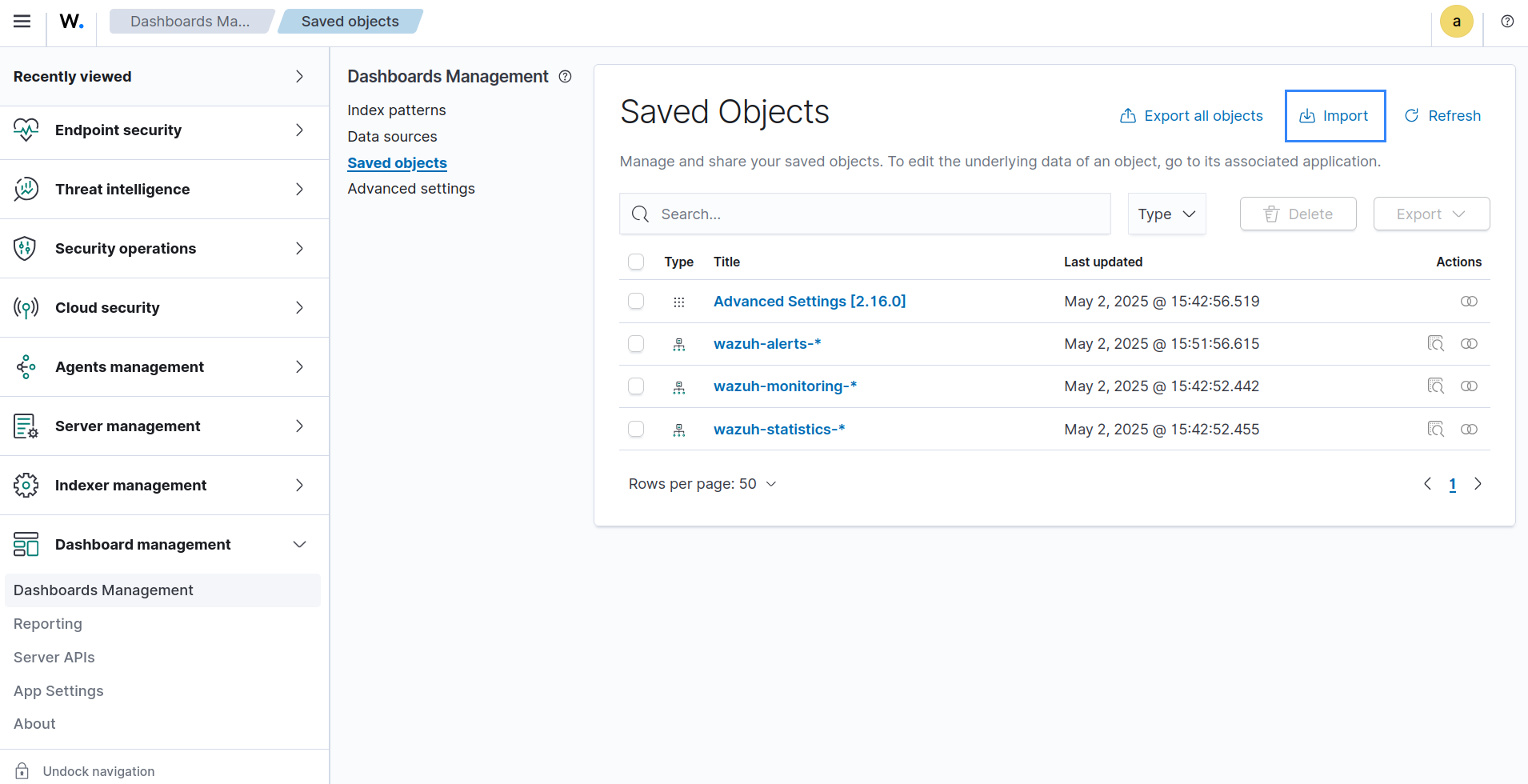Inspect the wazuh-statistics-* saved object

point(1435,430)
